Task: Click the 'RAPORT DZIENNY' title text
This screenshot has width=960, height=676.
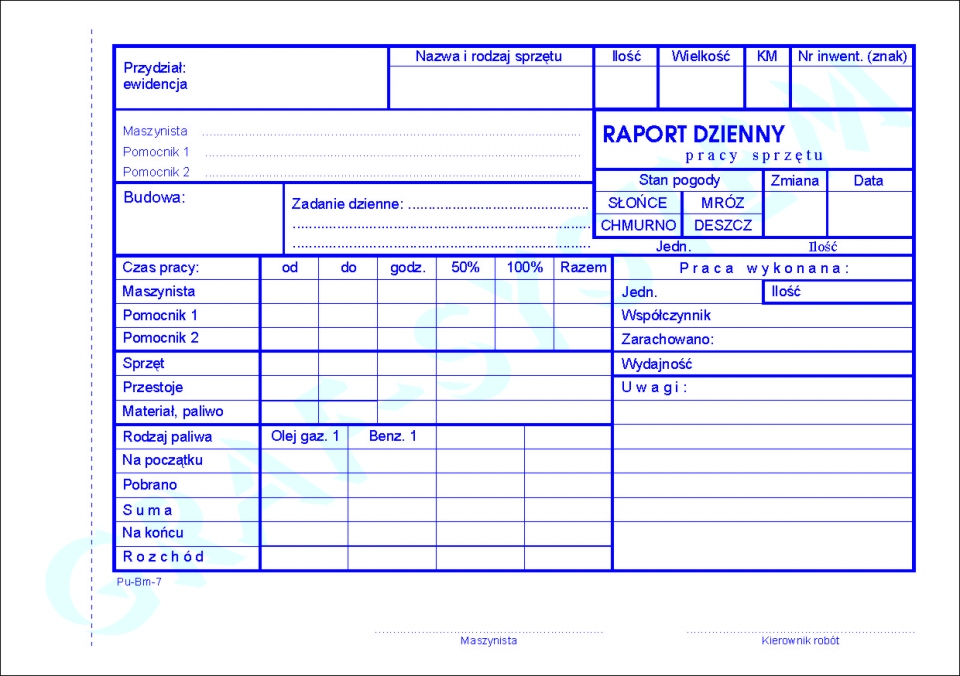Action: (693, 134)
